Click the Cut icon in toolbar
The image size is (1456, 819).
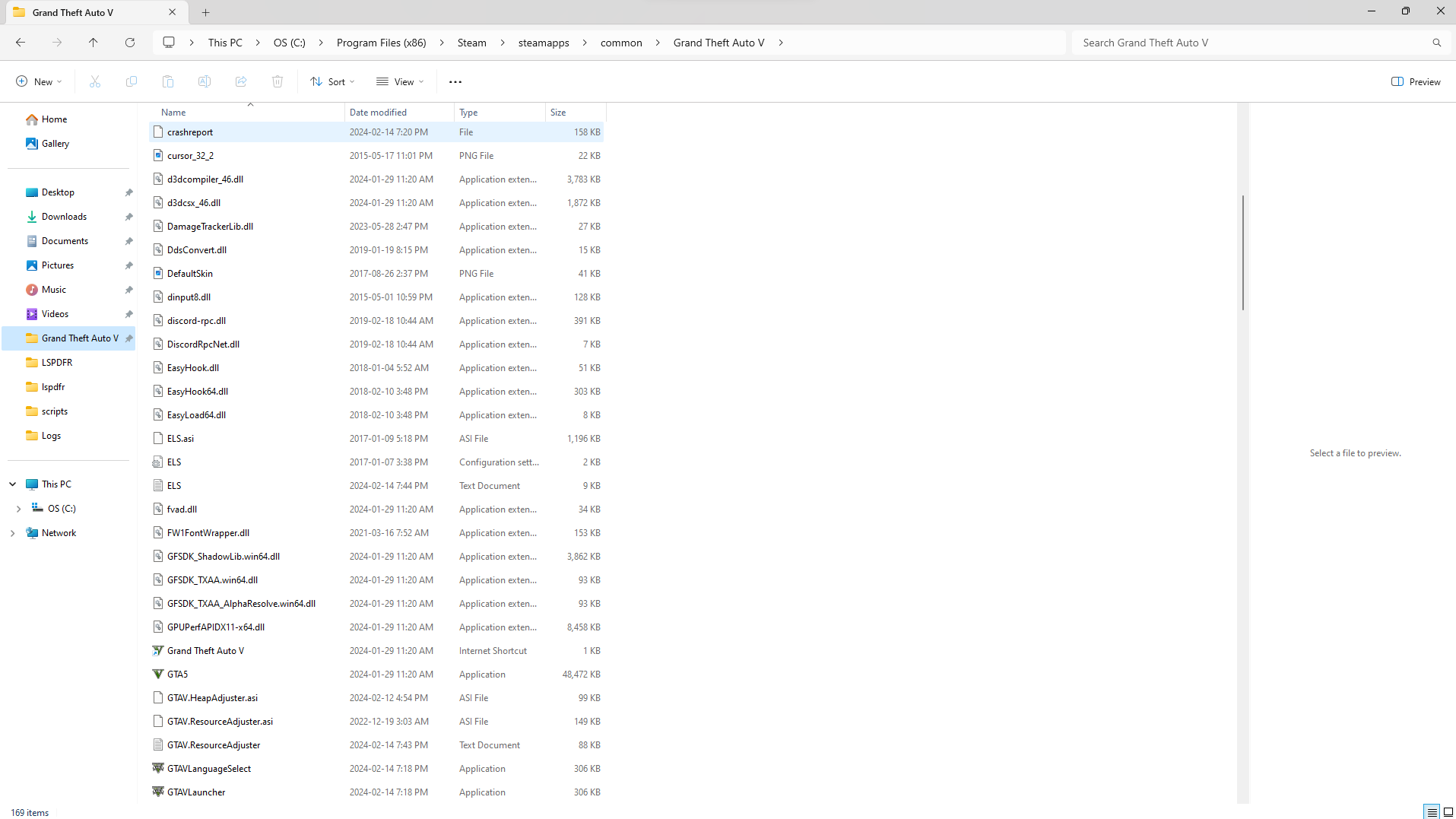(x=95, y=81)
